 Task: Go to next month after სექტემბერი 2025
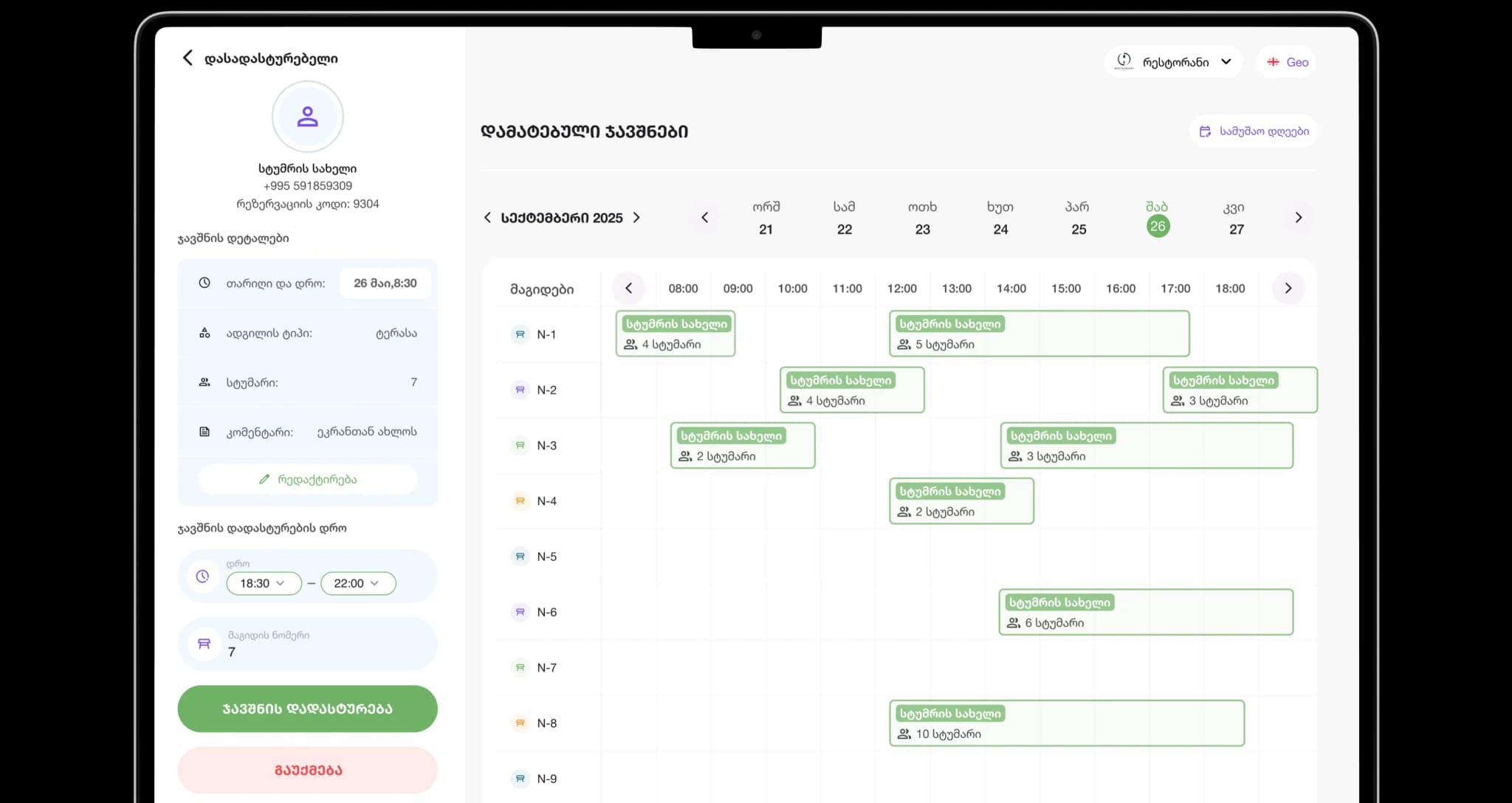[636, 218]
